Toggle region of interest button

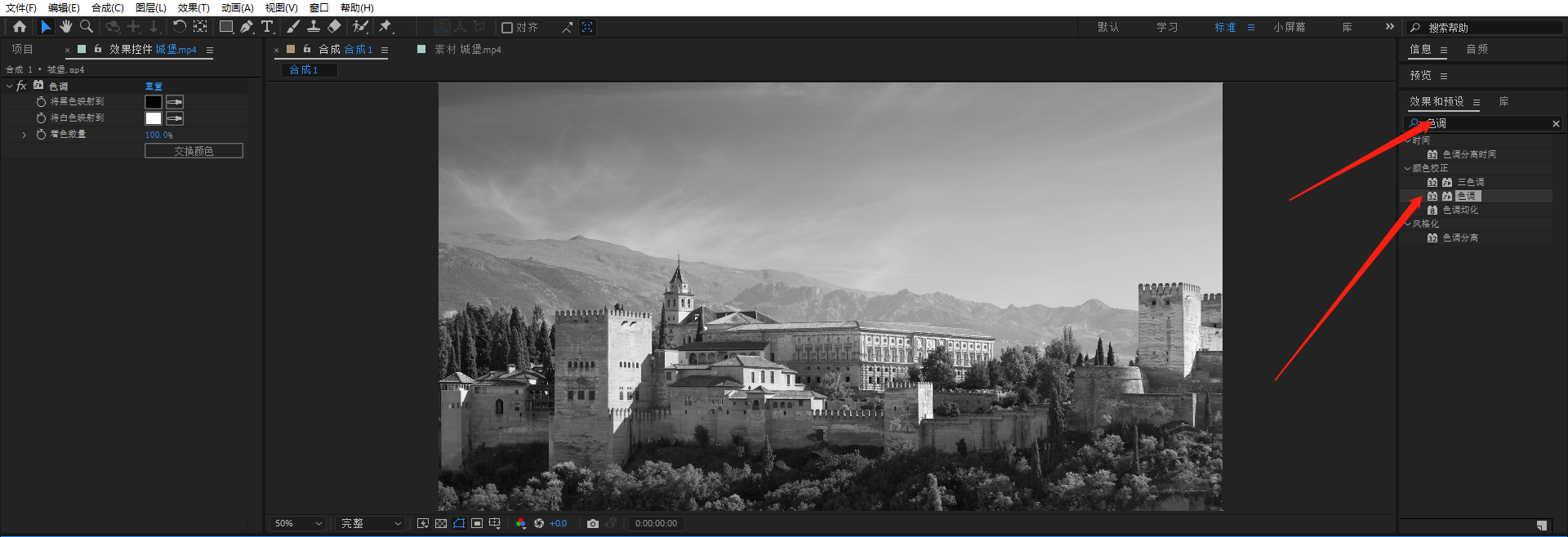click(x=477, y=523)
